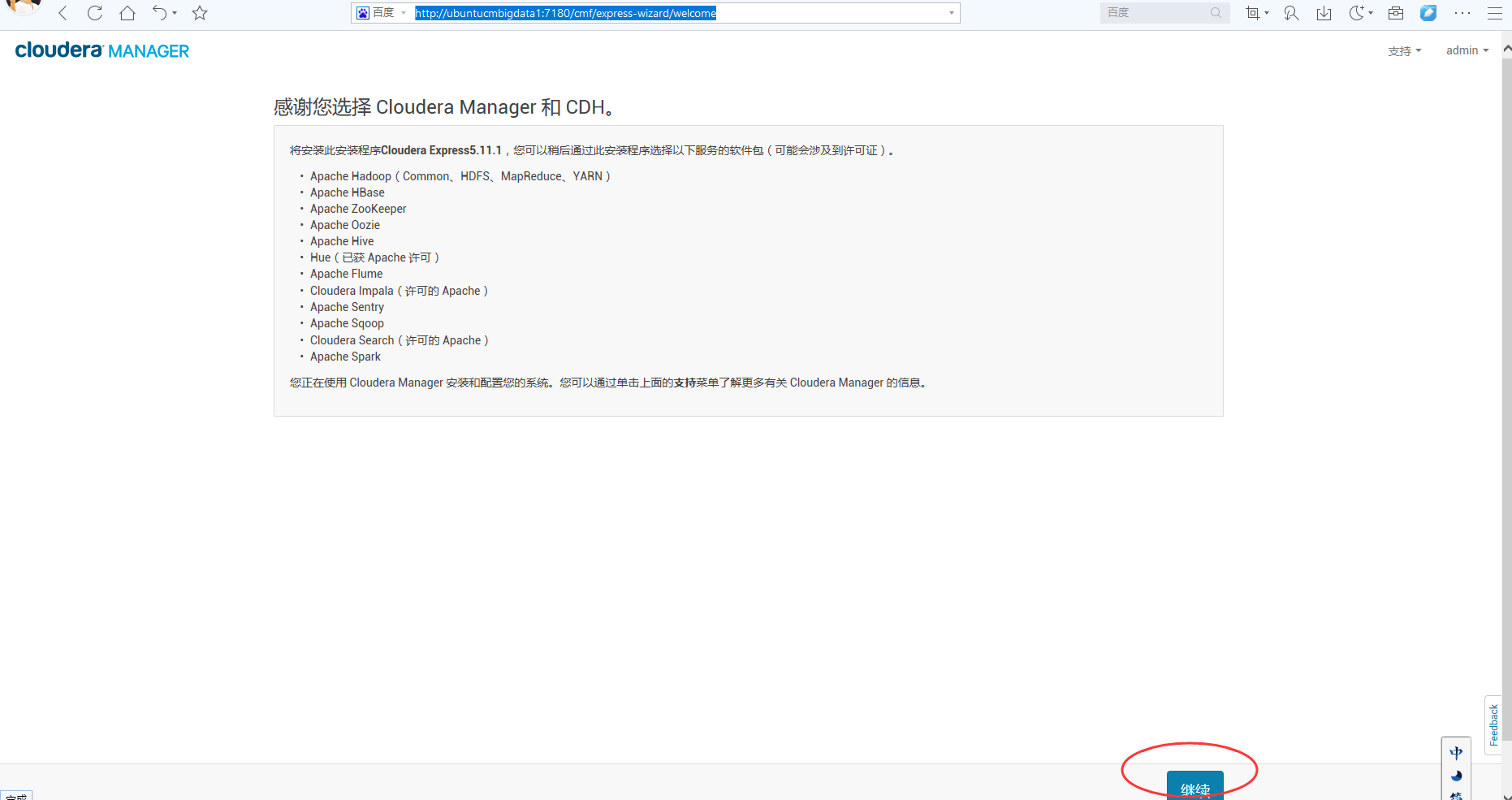Click the highlighted URL address field
Image resolution: width=1512 pixels, height=800 pixels.
[x=566, y=13]
